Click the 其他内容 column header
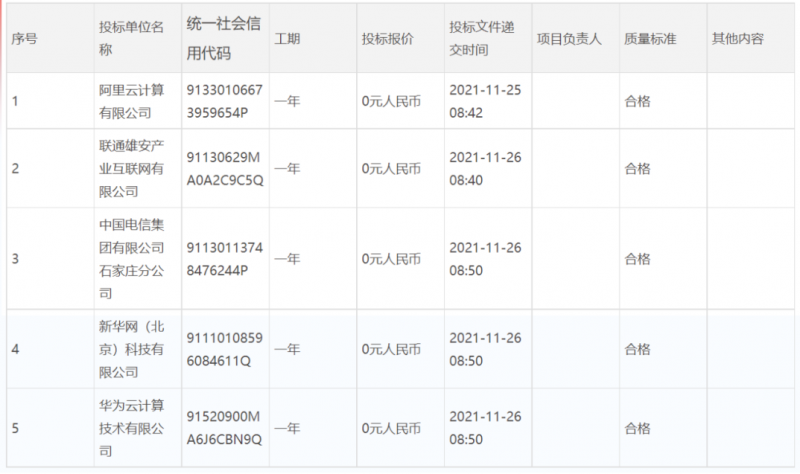The width and height of the screenshot is (800, 474). 737,39
